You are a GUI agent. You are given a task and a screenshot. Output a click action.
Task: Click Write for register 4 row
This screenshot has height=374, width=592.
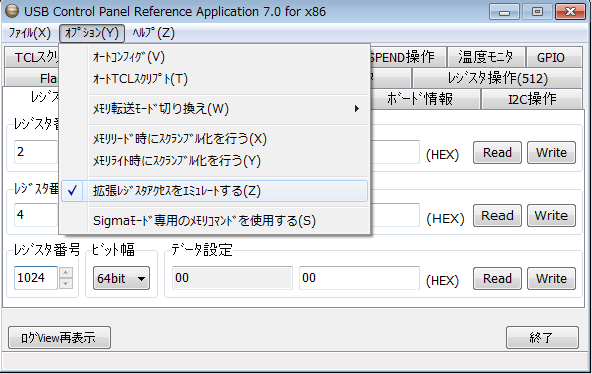551,216
